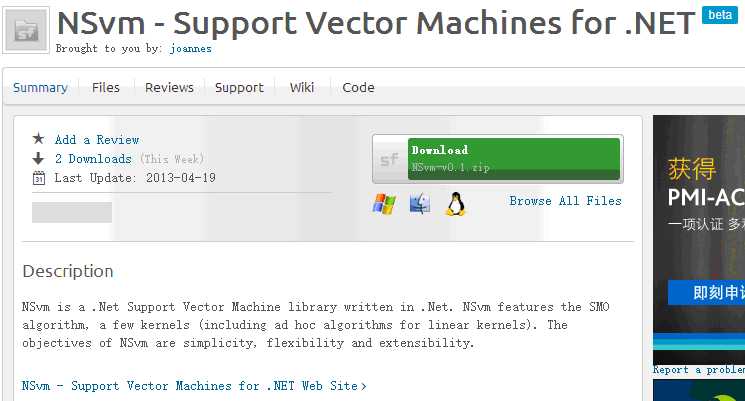This screenshot has width=745, height=401.
Task: Open the Summary tab
Action: [40, 88]
